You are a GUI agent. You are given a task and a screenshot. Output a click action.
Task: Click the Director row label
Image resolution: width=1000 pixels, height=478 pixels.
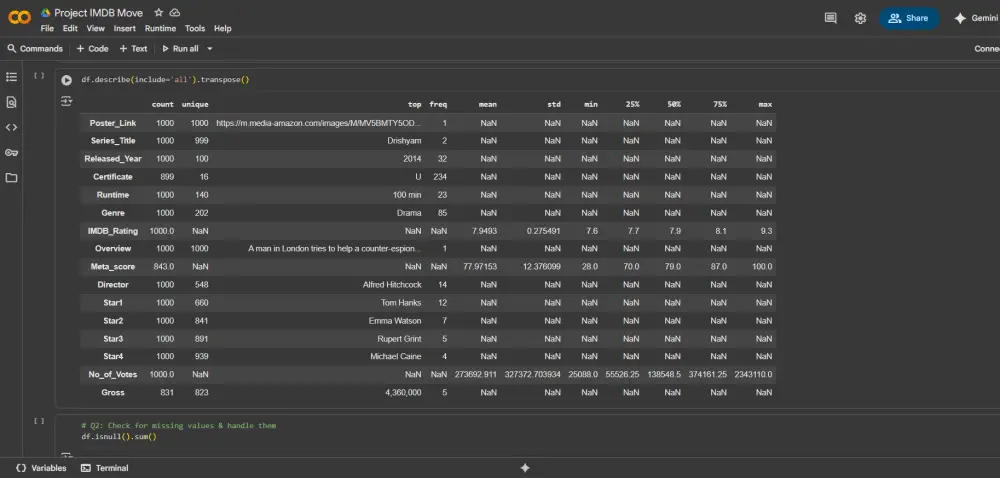[x=113, y=284]
